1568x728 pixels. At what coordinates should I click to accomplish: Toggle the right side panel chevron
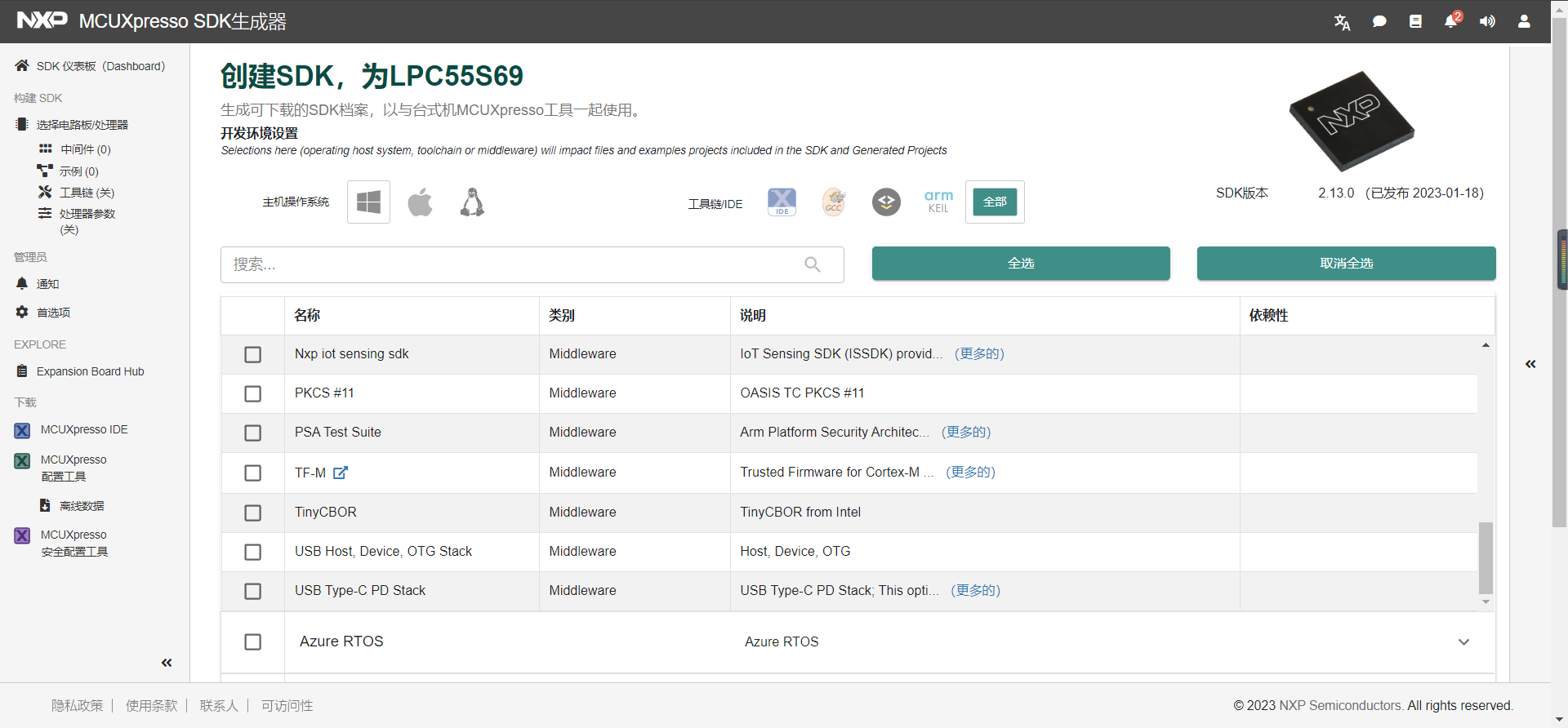[x=1530, y=364]
